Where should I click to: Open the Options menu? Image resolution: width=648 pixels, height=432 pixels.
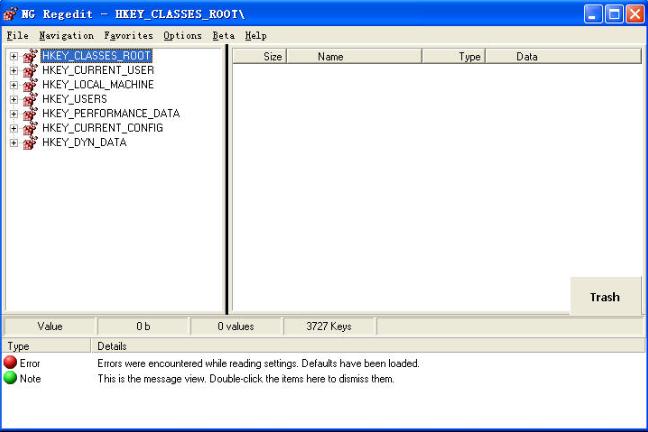(182, 35)
